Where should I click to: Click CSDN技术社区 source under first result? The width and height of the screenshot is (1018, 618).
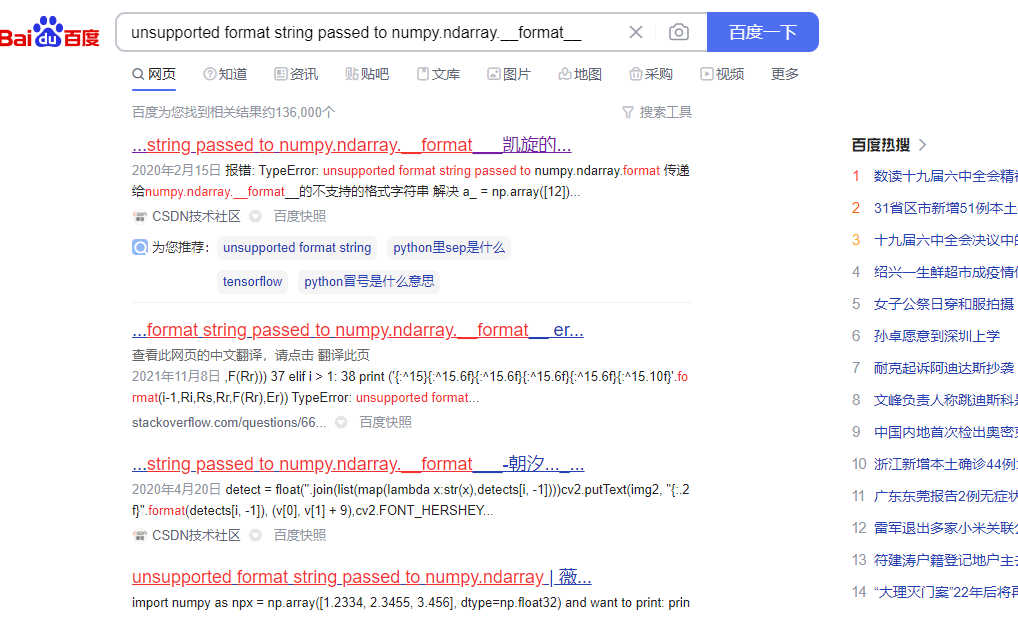click(196, 216)
